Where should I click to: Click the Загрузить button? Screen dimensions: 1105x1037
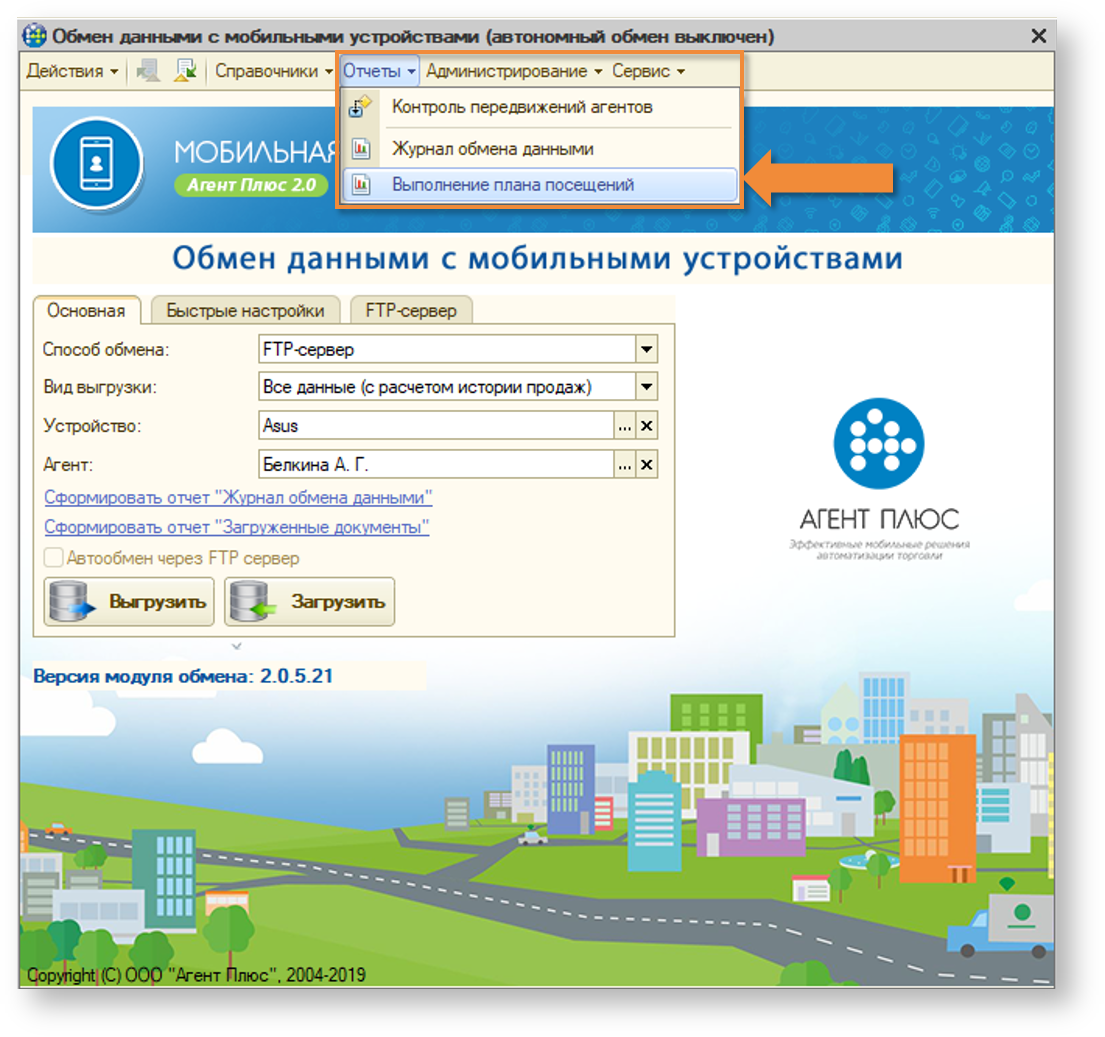point(309,602)
